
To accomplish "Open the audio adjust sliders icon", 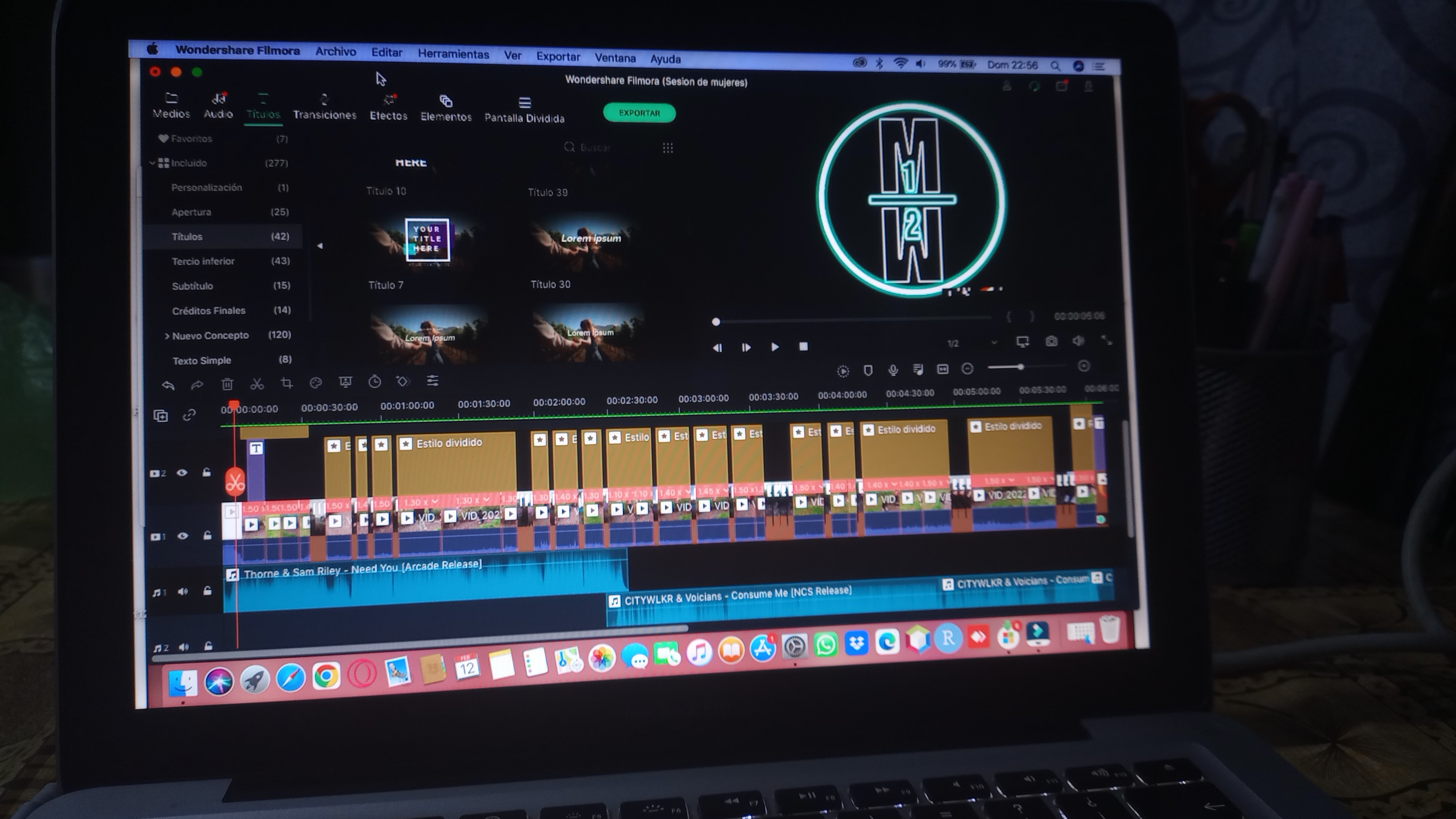I will pyautogui.click(x=432, y=380).
